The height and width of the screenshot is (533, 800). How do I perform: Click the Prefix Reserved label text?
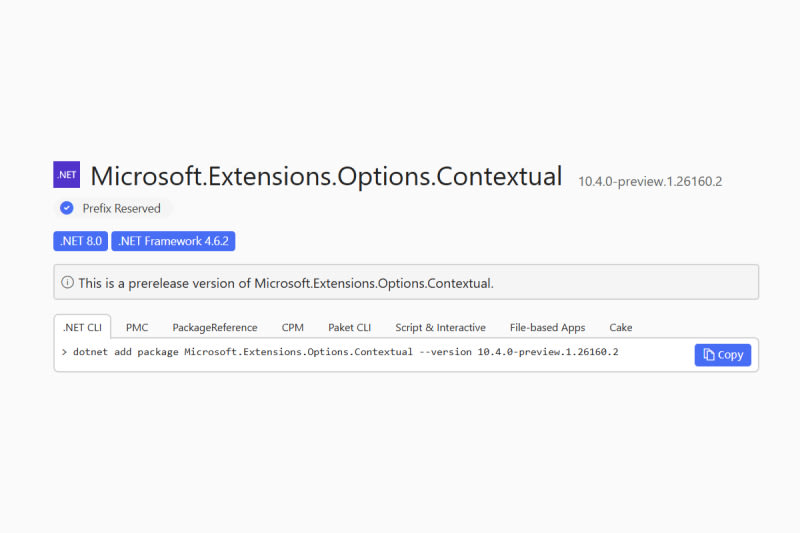point(121,208)
